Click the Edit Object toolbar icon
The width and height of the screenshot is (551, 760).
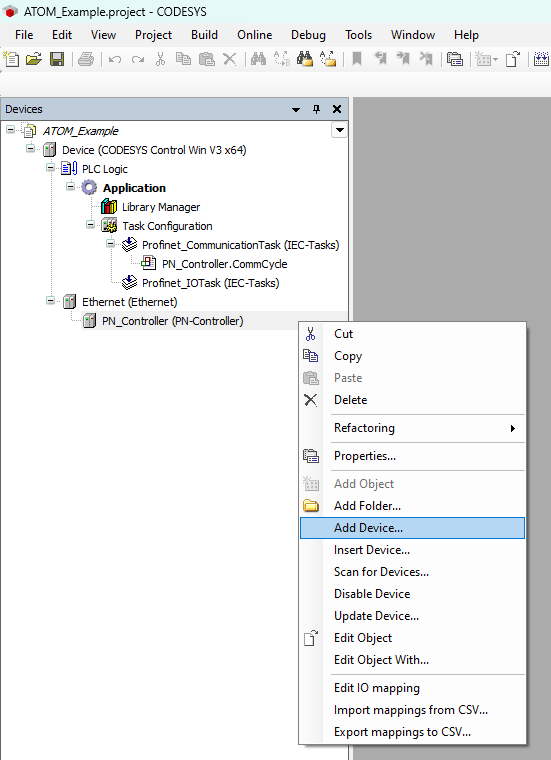tap(513, 59)
